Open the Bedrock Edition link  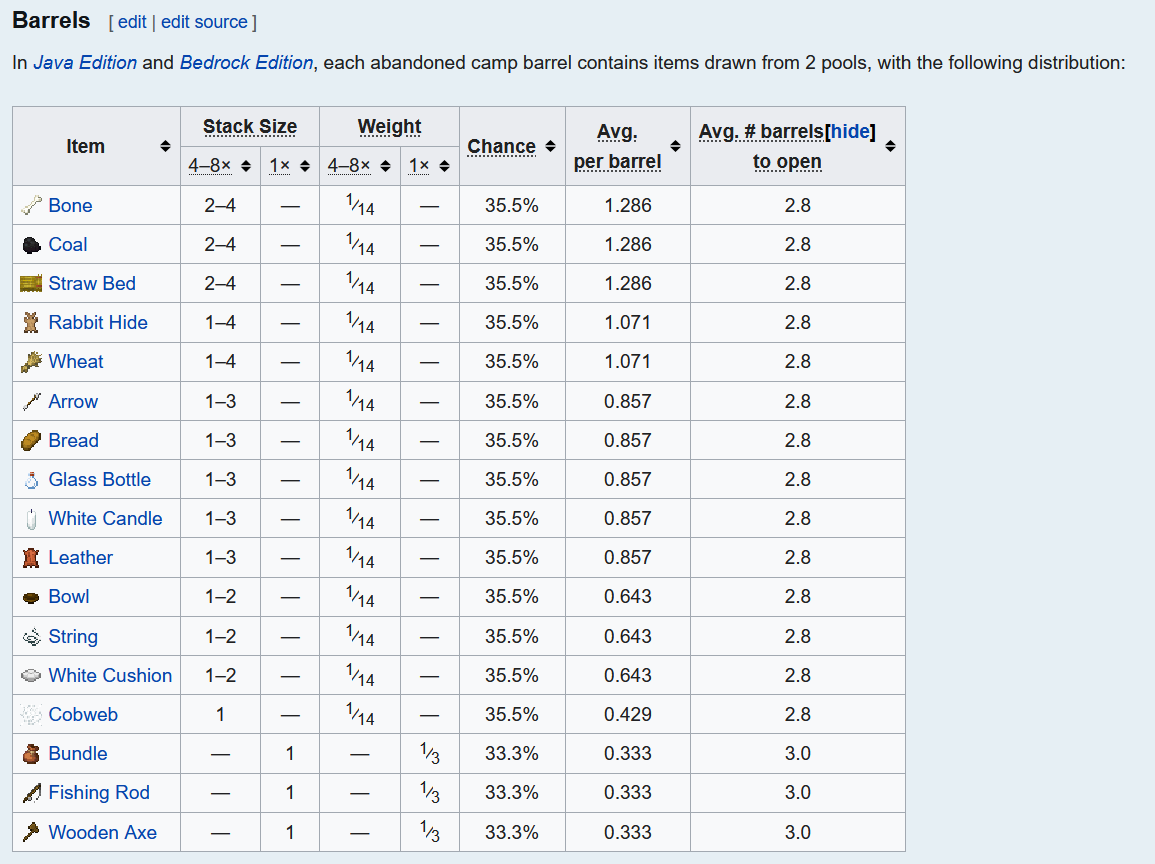(246, 63)
